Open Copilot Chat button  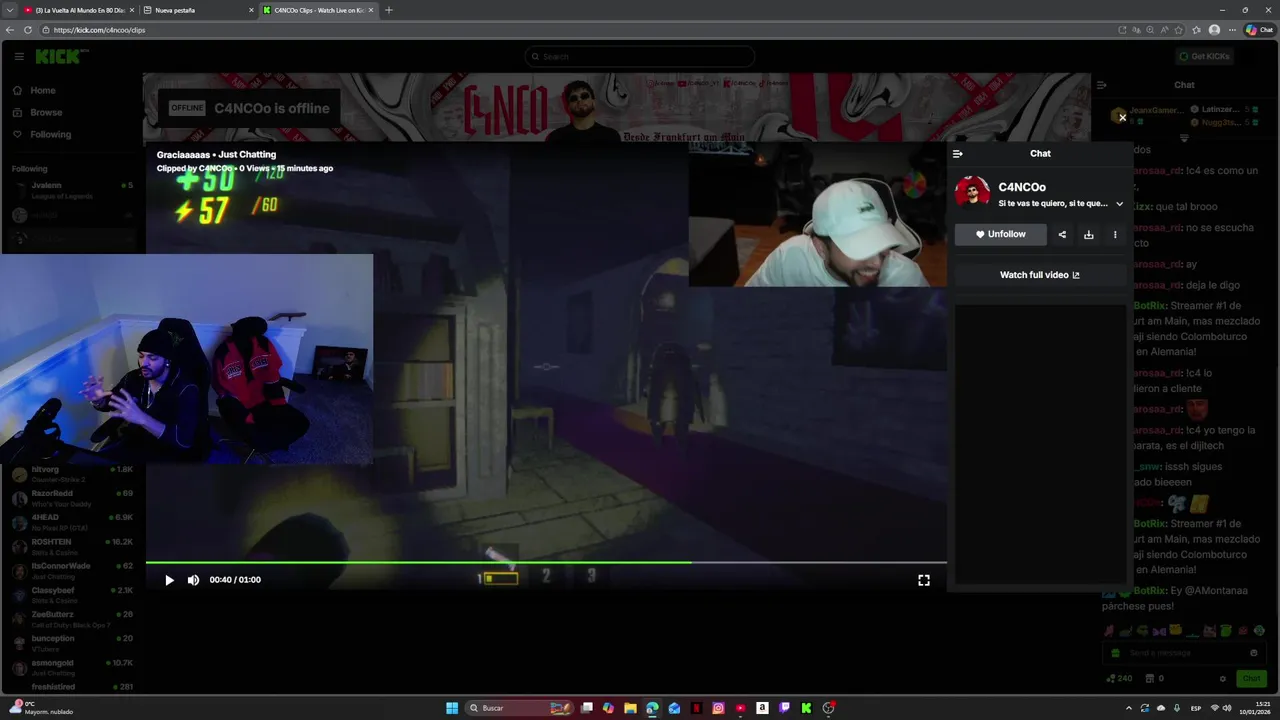(x=1260, y=30)
